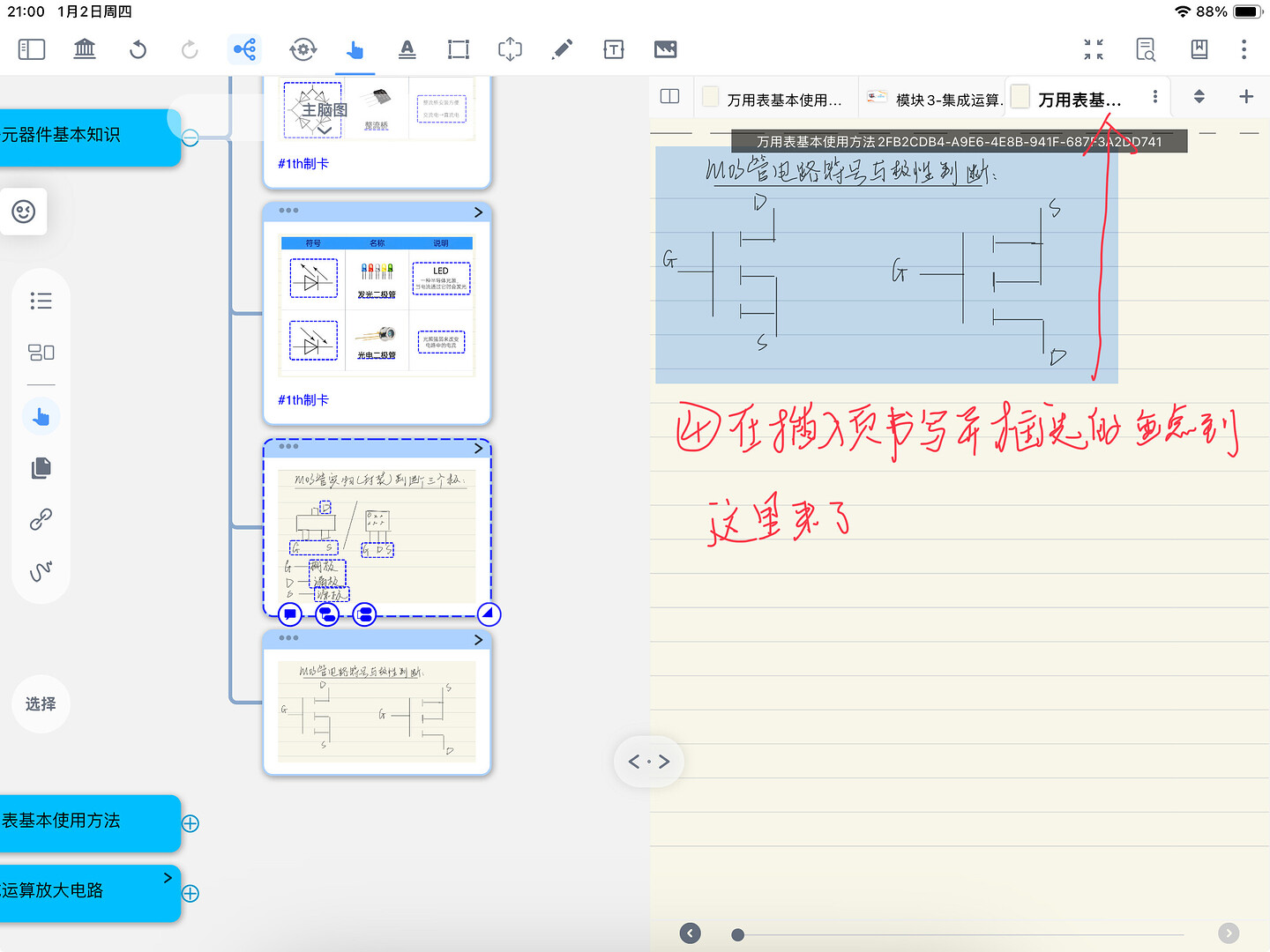Click the redo arrow
Screen dimensions: 1270x952
190,49
